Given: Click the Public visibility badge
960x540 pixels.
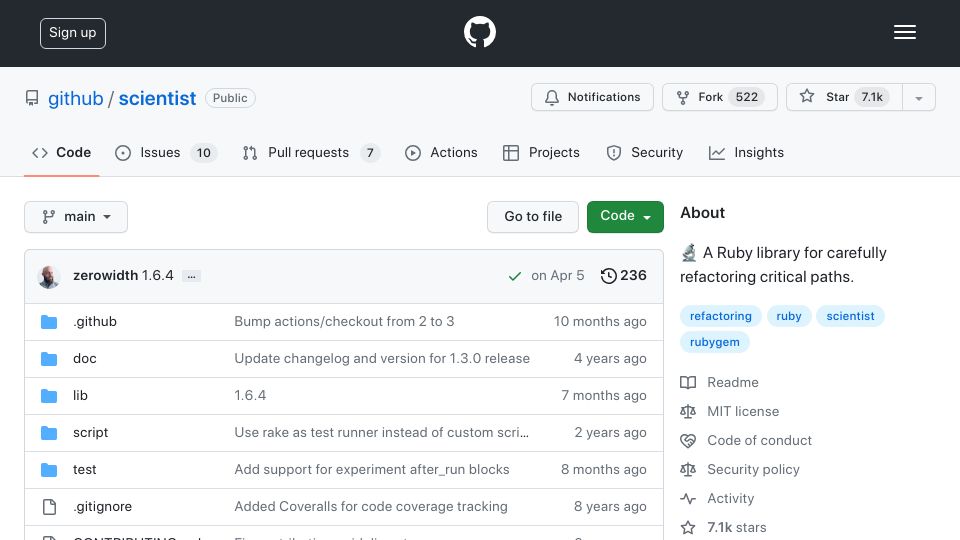Looking at the screenshot, I should coord(230,98).
